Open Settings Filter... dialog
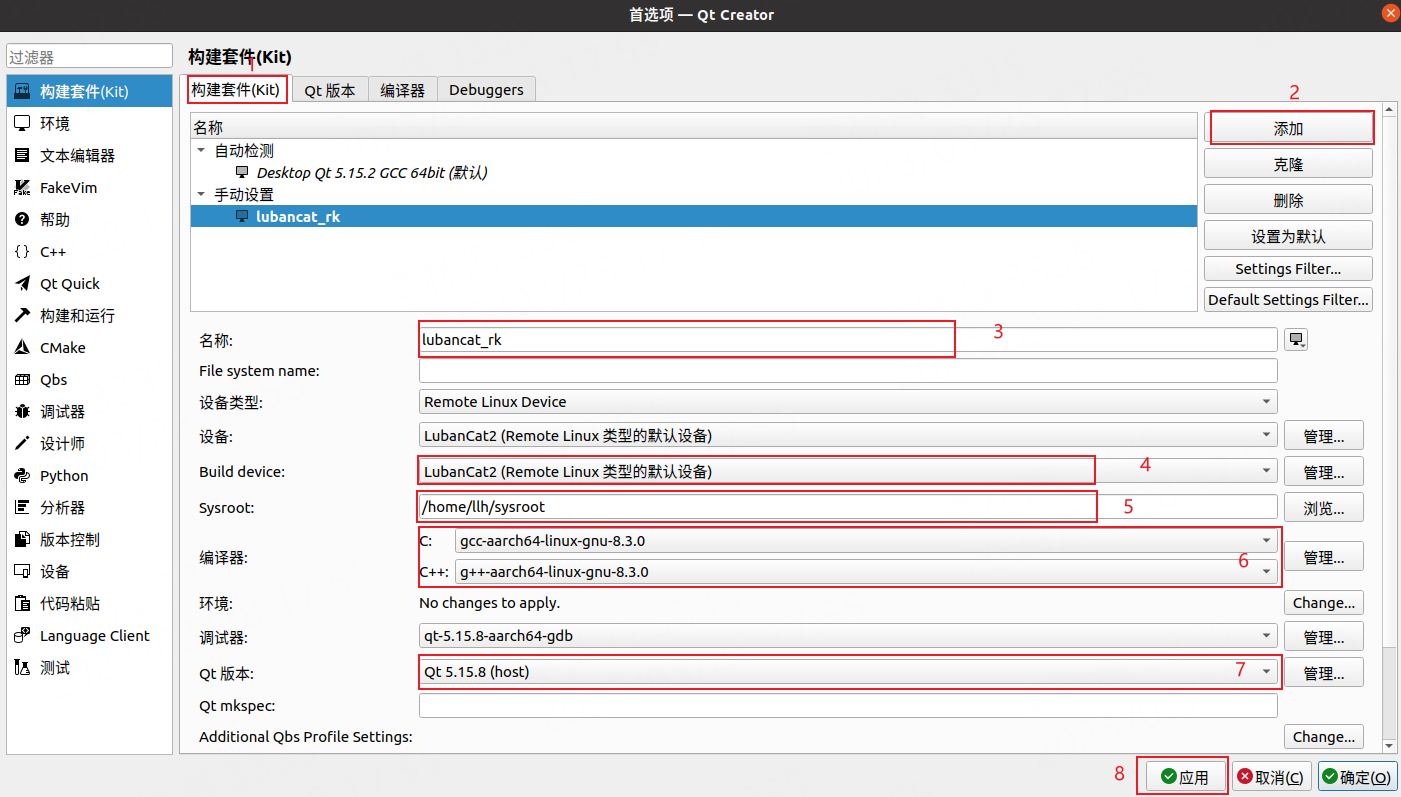Image resolution: width=1401 pixels, height=797 pixels. (x=1288, y=268)
